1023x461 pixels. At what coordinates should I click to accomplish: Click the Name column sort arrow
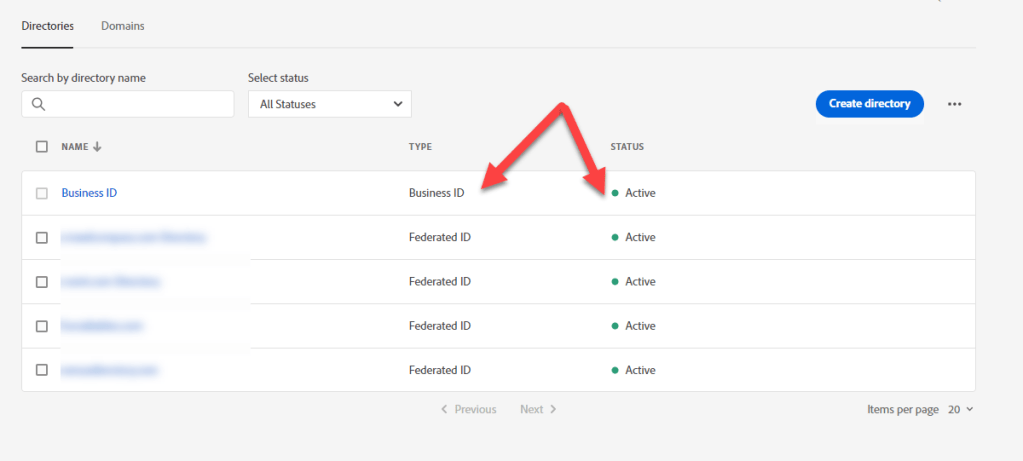click(x=97, y=147)
